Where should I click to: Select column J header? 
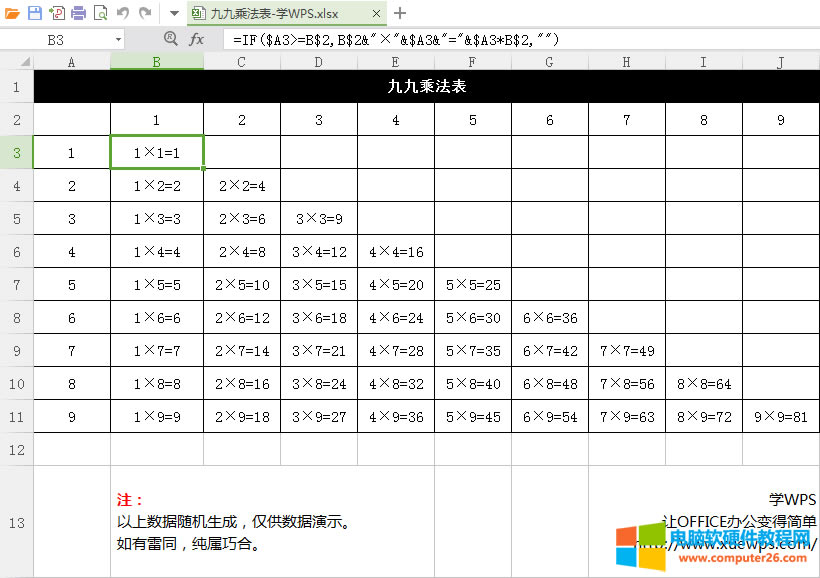(x=781, y=62)
